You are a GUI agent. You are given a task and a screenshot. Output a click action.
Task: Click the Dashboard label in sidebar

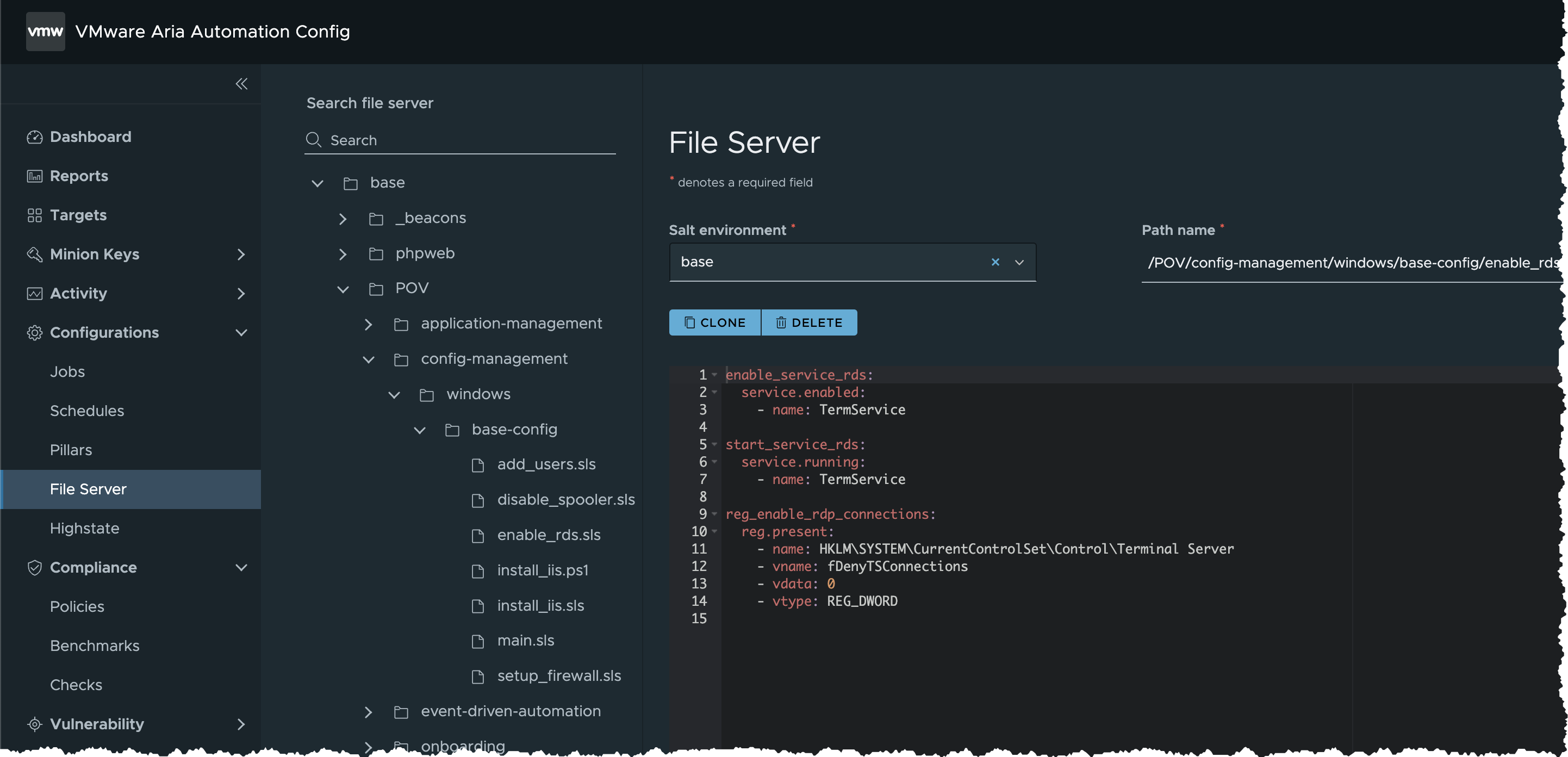pyautogui.click(x=91, y=137)
